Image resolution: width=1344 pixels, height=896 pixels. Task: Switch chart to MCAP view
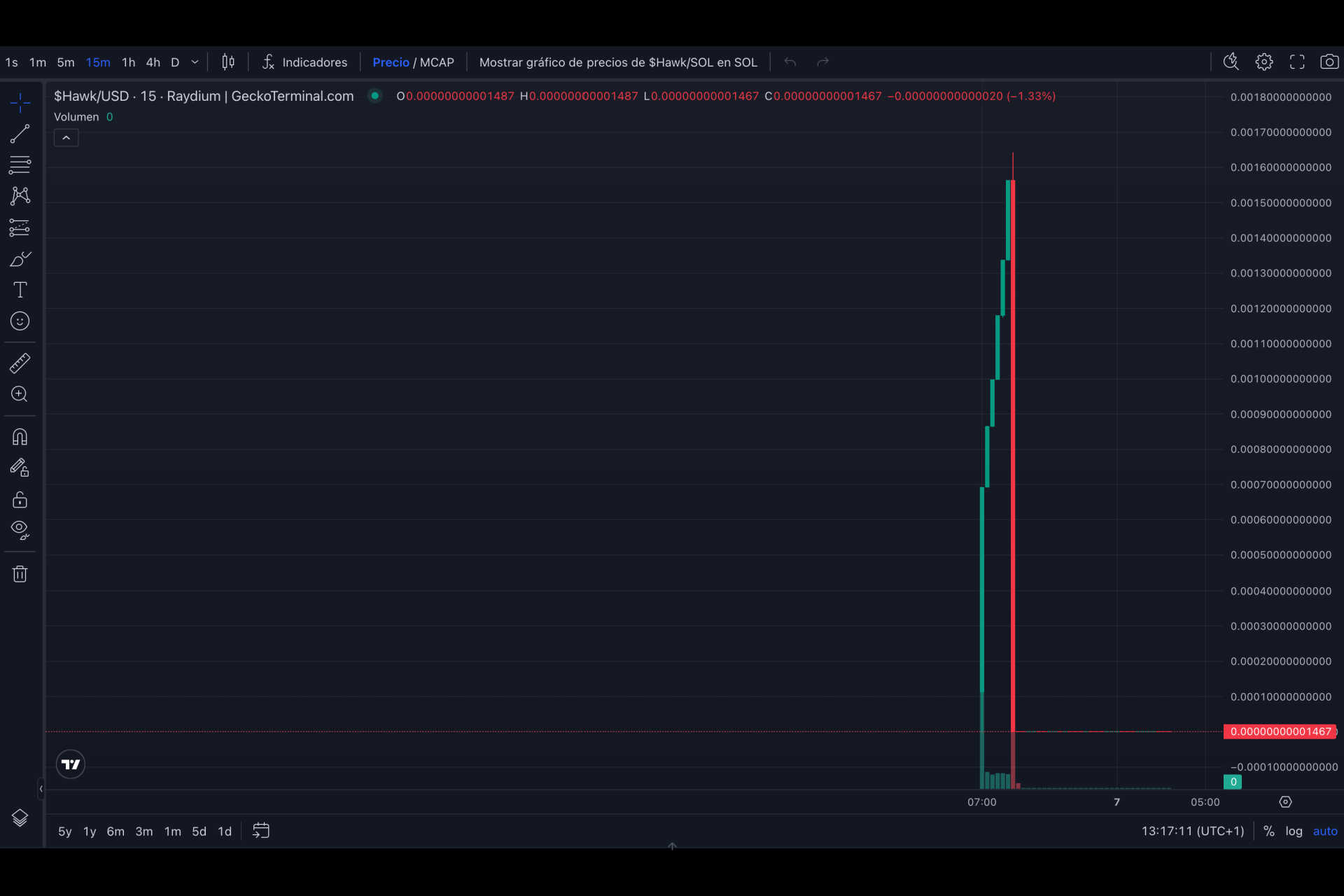(x=437, y=62)
